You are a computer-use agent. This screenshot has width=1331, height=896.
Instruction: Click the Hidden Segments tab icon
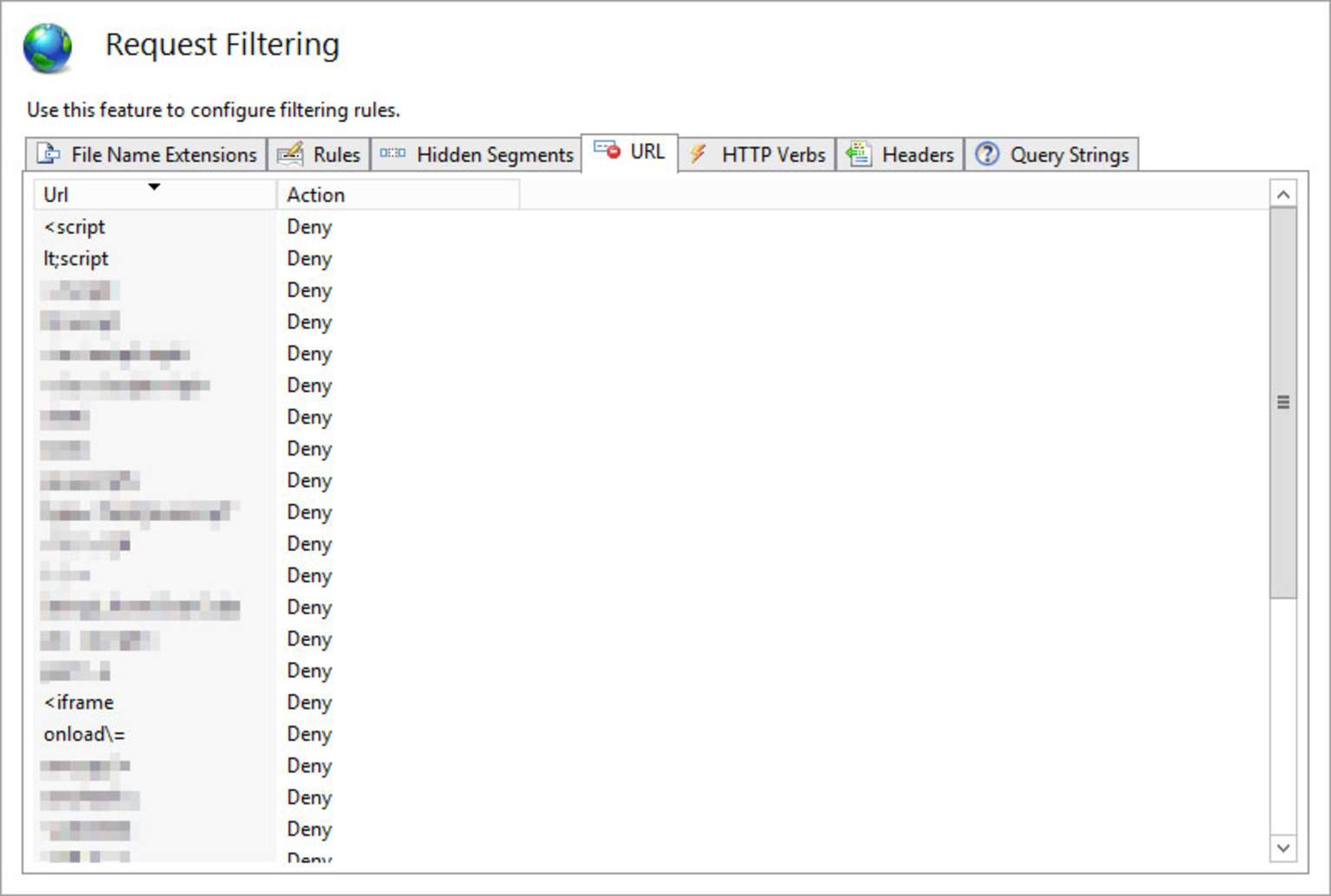pos(392,153)
